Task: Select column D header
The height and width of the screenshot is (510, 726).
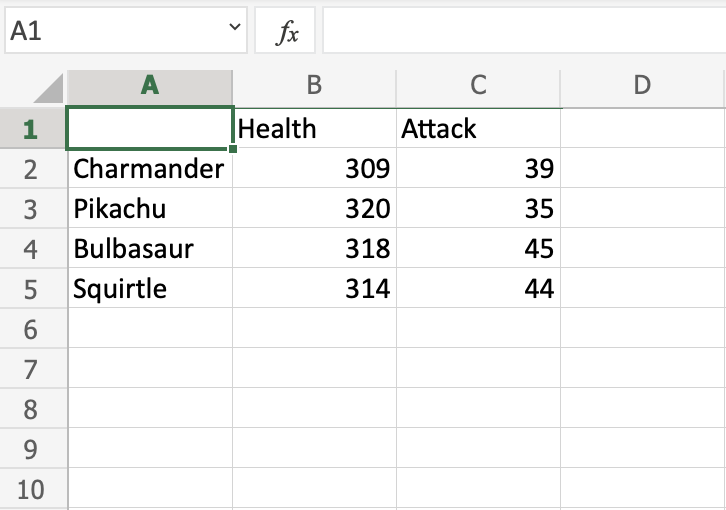Action: point(642,86)
